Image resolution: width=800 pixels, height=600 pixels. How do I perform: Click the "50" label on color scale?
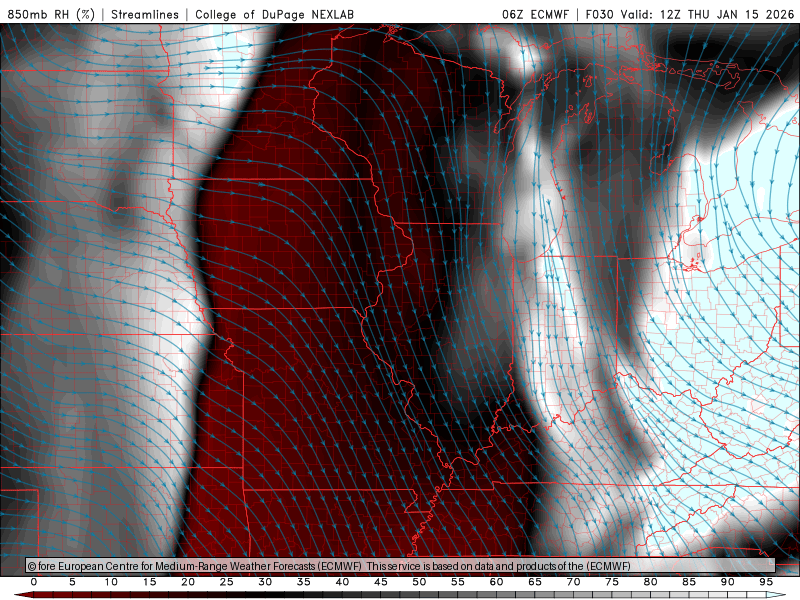[419, 582]
